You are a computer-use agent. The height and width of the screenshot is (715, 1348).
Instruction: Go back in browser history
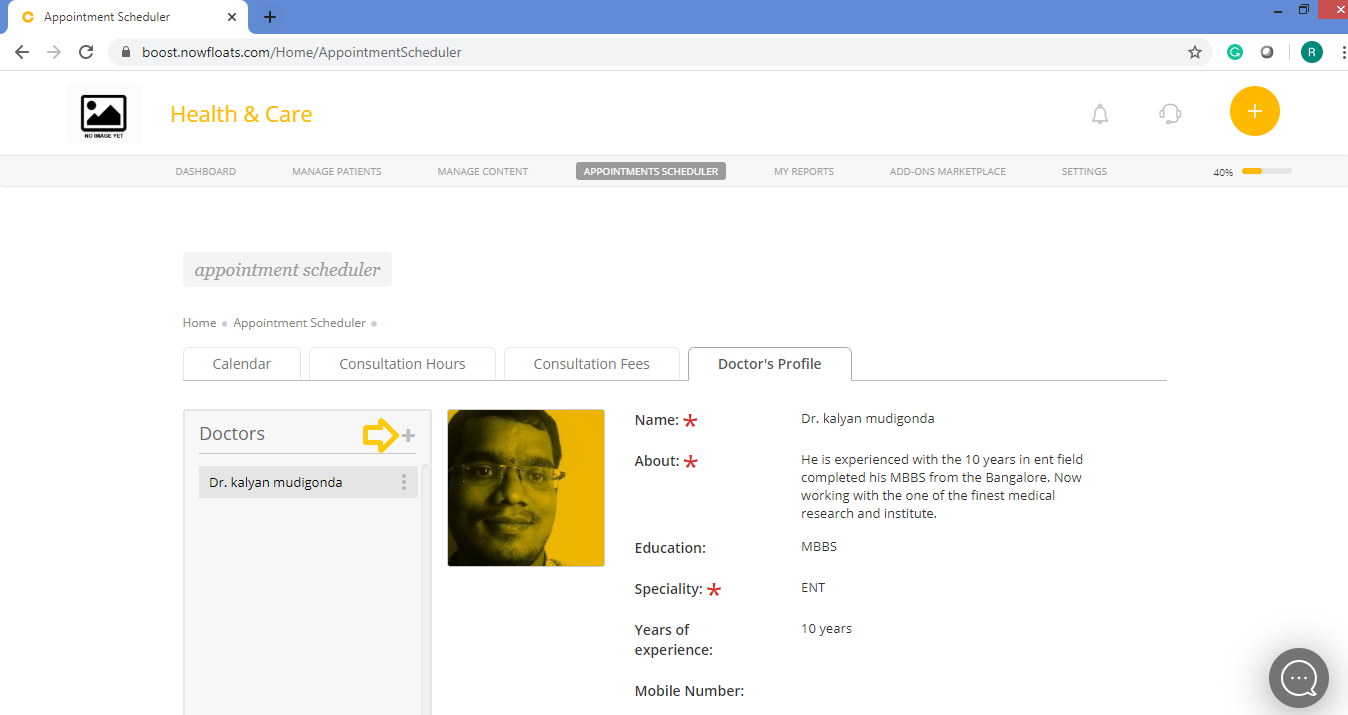click(x=22, y=52)
